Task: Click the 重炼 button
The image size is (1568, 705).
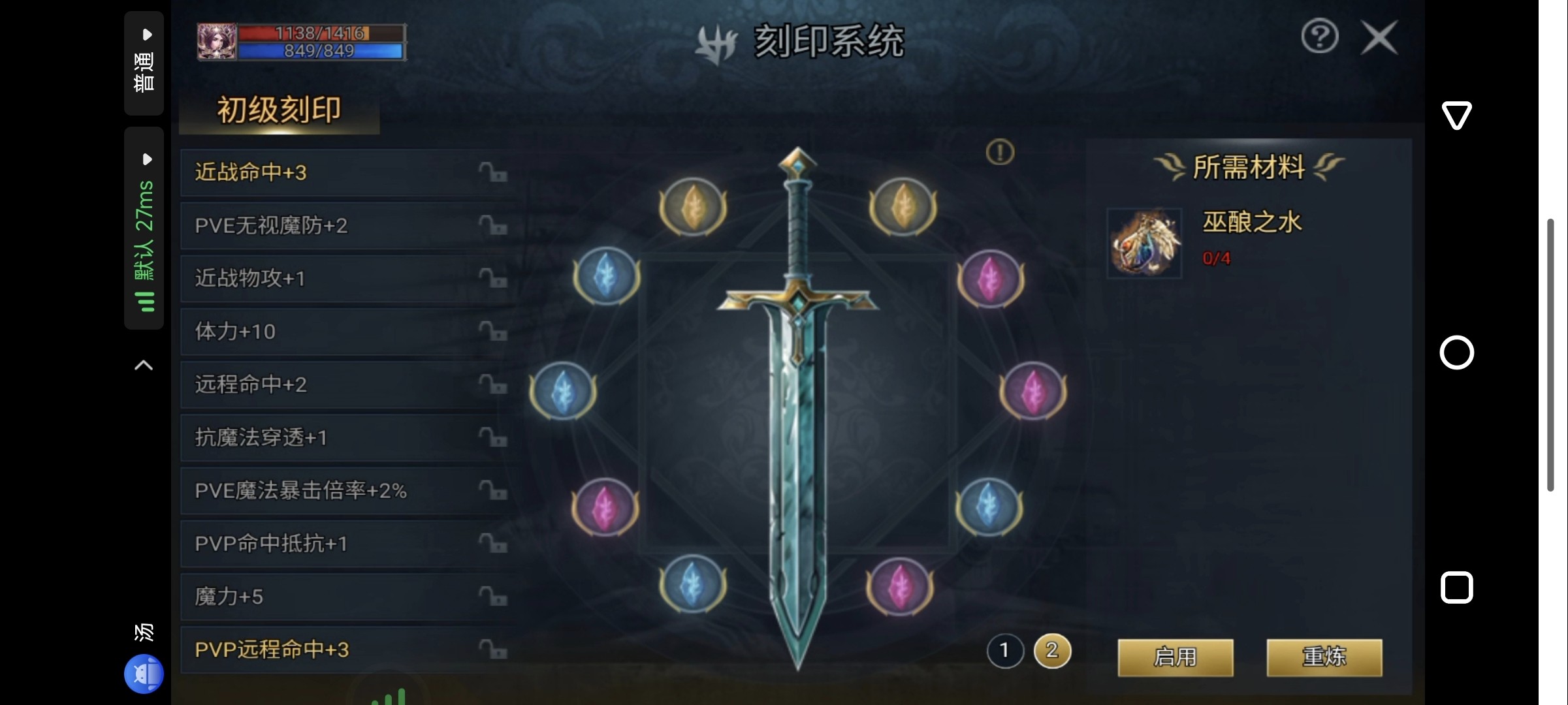Action: pos(1324,657)
